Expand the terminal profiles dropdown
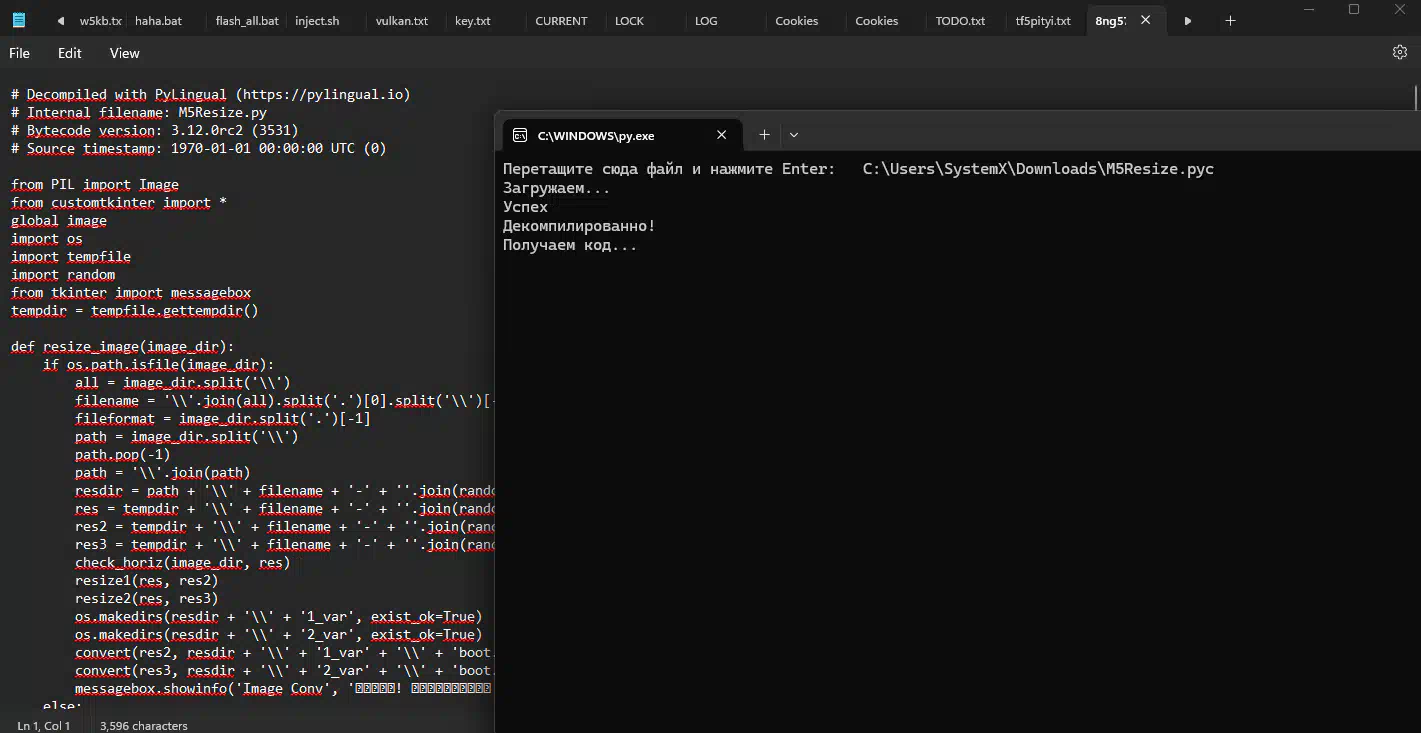 coord(794,135)
